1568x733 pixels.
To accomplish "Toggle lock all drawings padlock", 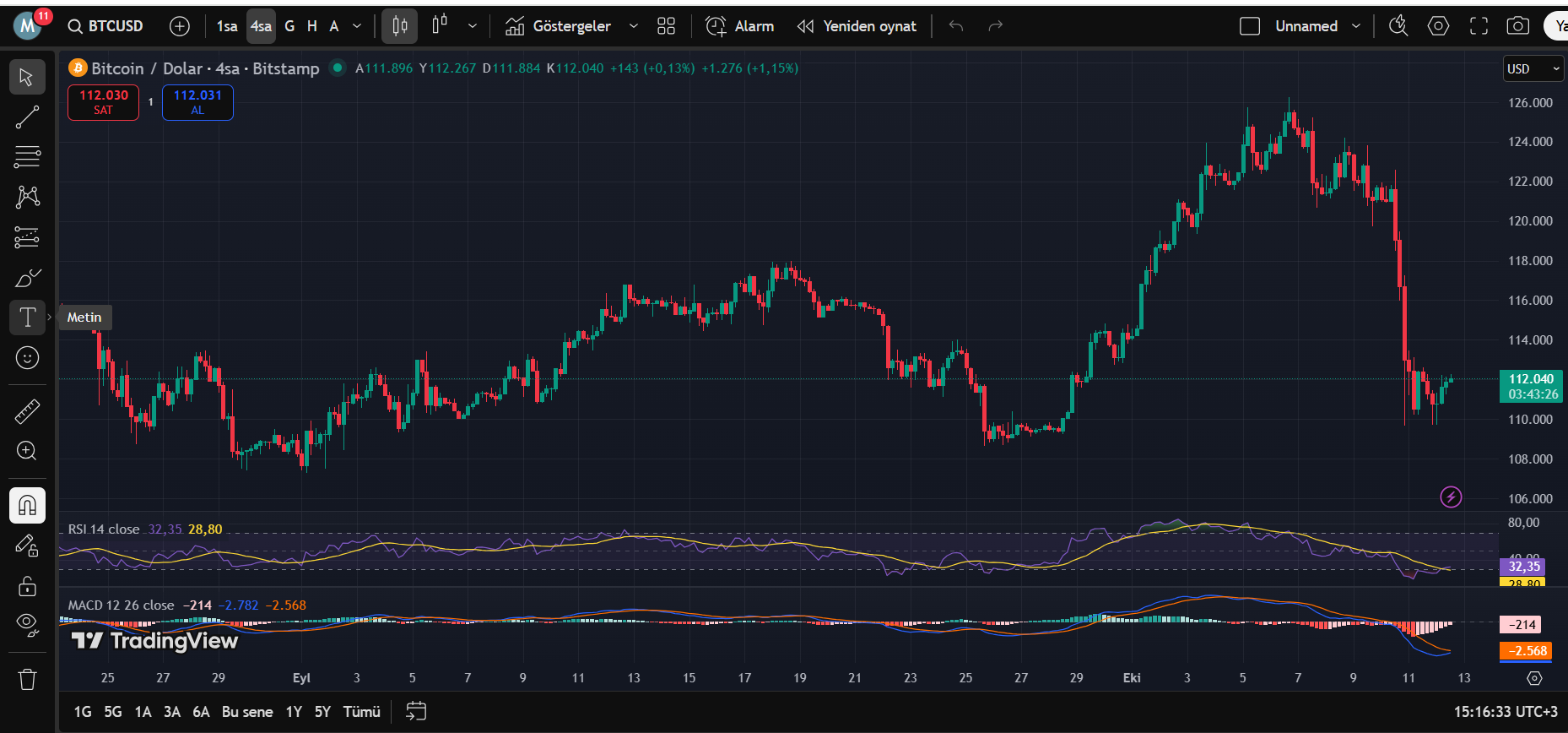I will [x=27, y=585].
